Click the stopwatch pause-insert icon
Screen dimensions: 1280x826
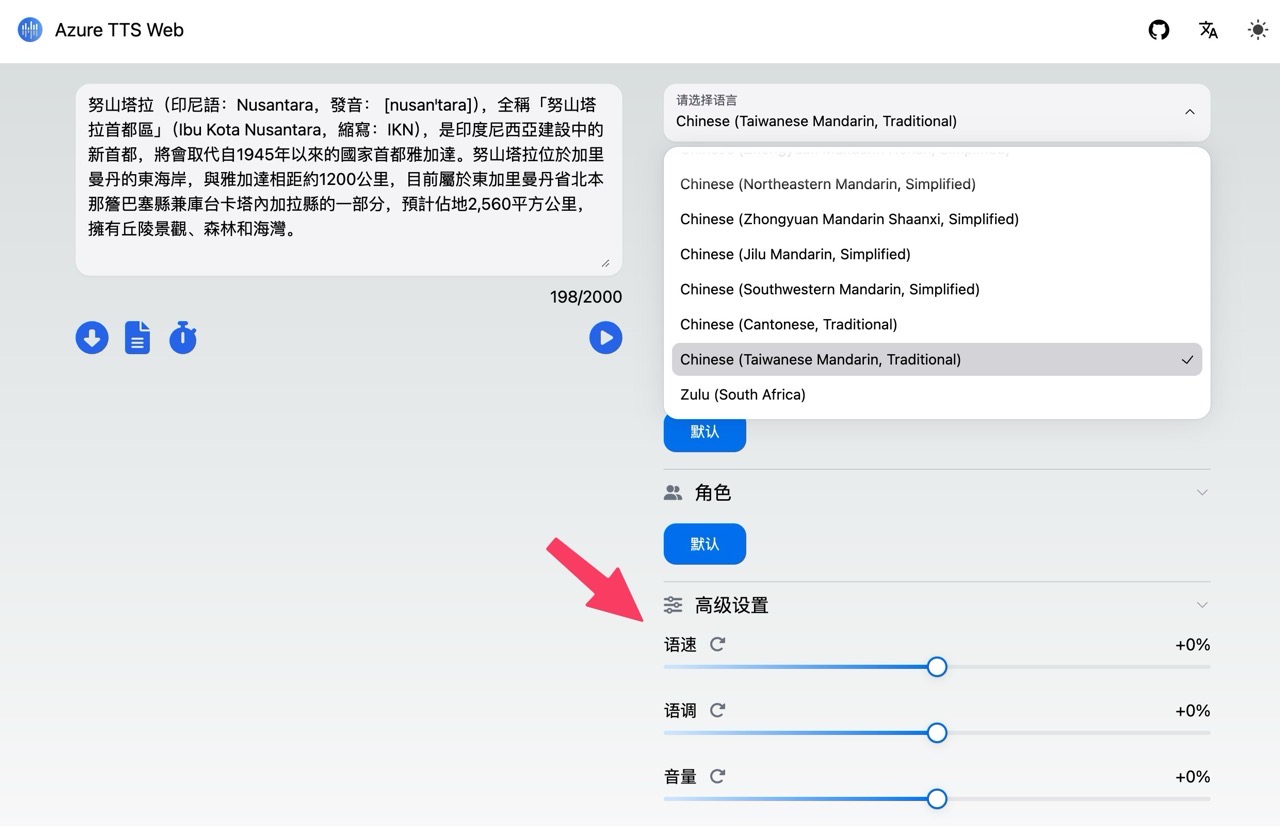click(x=182, y=338)
